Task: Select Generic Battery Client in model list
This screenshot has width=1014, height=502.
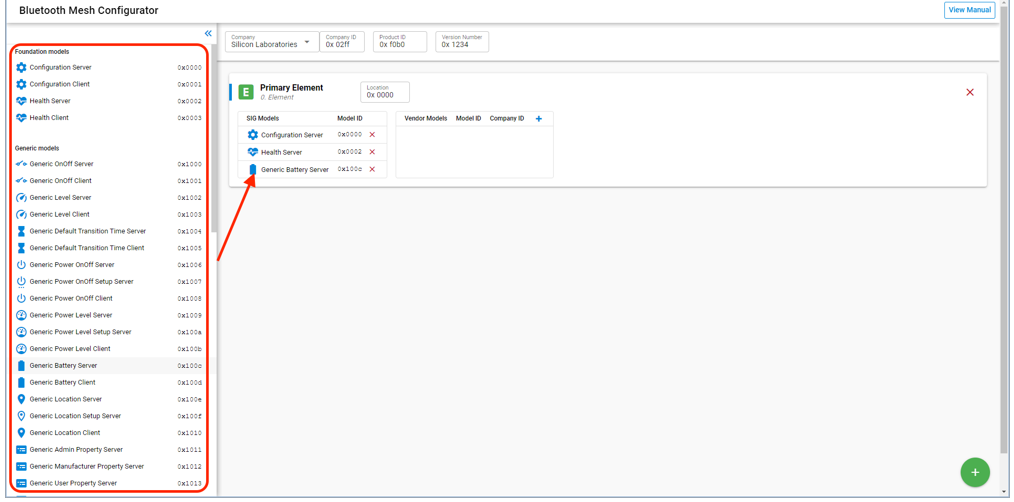Action: (x=63, y=382)
